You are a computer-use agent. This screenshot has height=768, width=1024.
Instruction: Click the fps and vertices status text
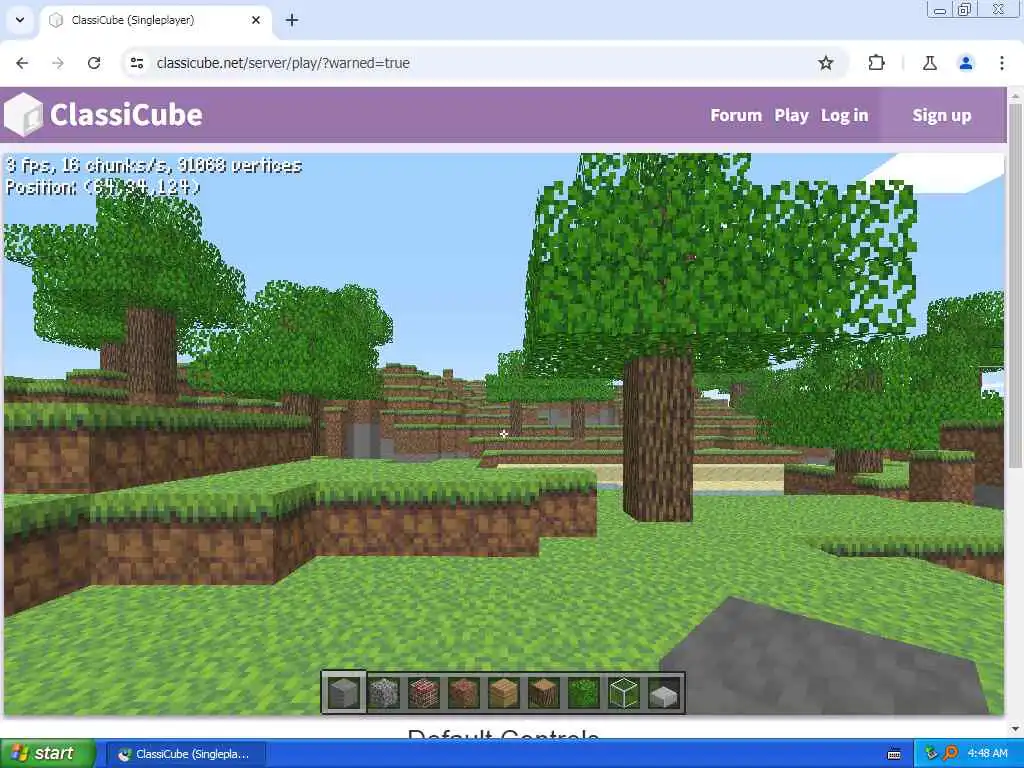[154, 165]
